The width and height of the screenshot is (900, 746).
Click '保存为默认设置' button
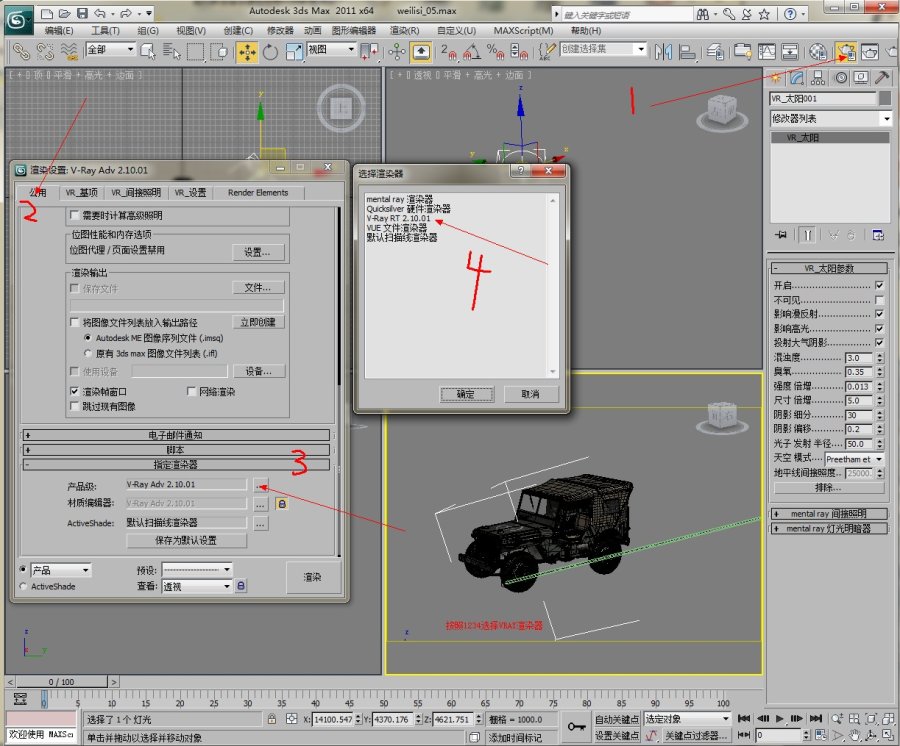(x=187, y=541)
